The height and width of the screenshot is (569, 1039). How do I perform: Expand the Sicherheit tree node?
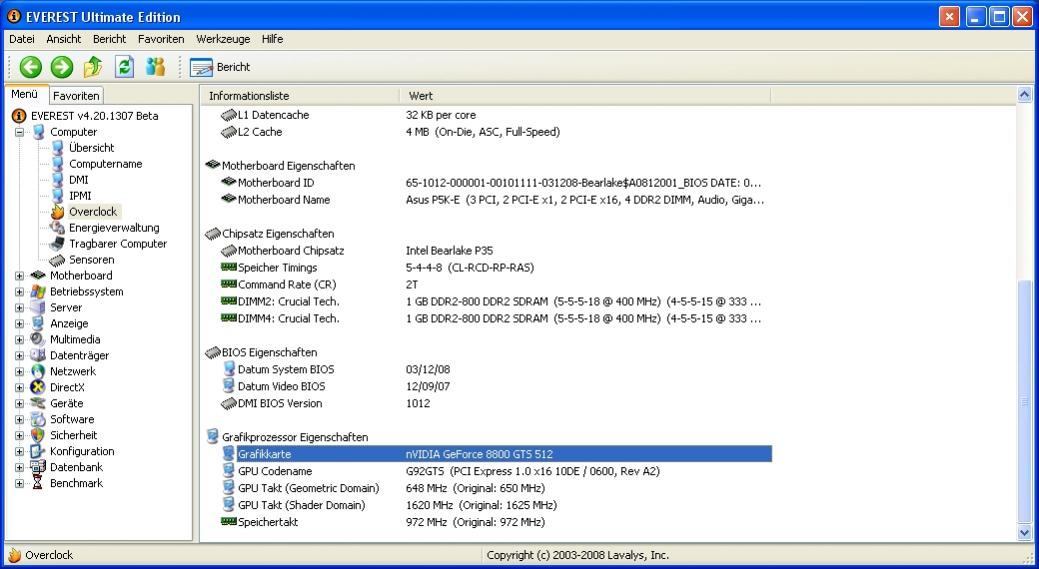pyautogui.click(x=19, y=435)
